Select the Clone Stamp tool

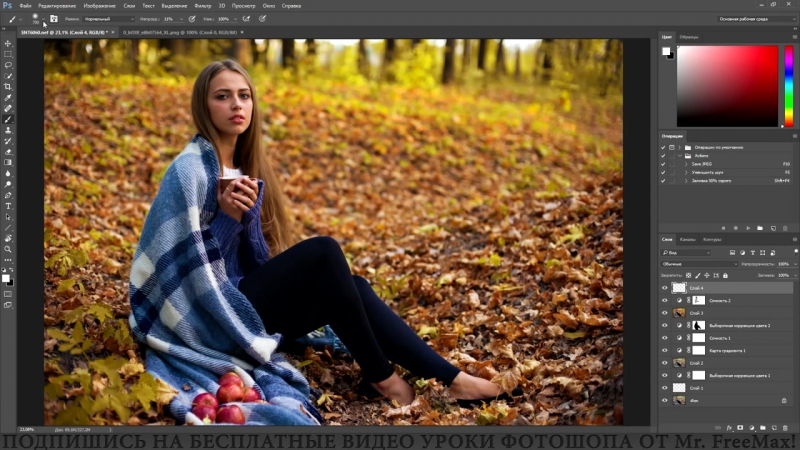pos(8,130)
